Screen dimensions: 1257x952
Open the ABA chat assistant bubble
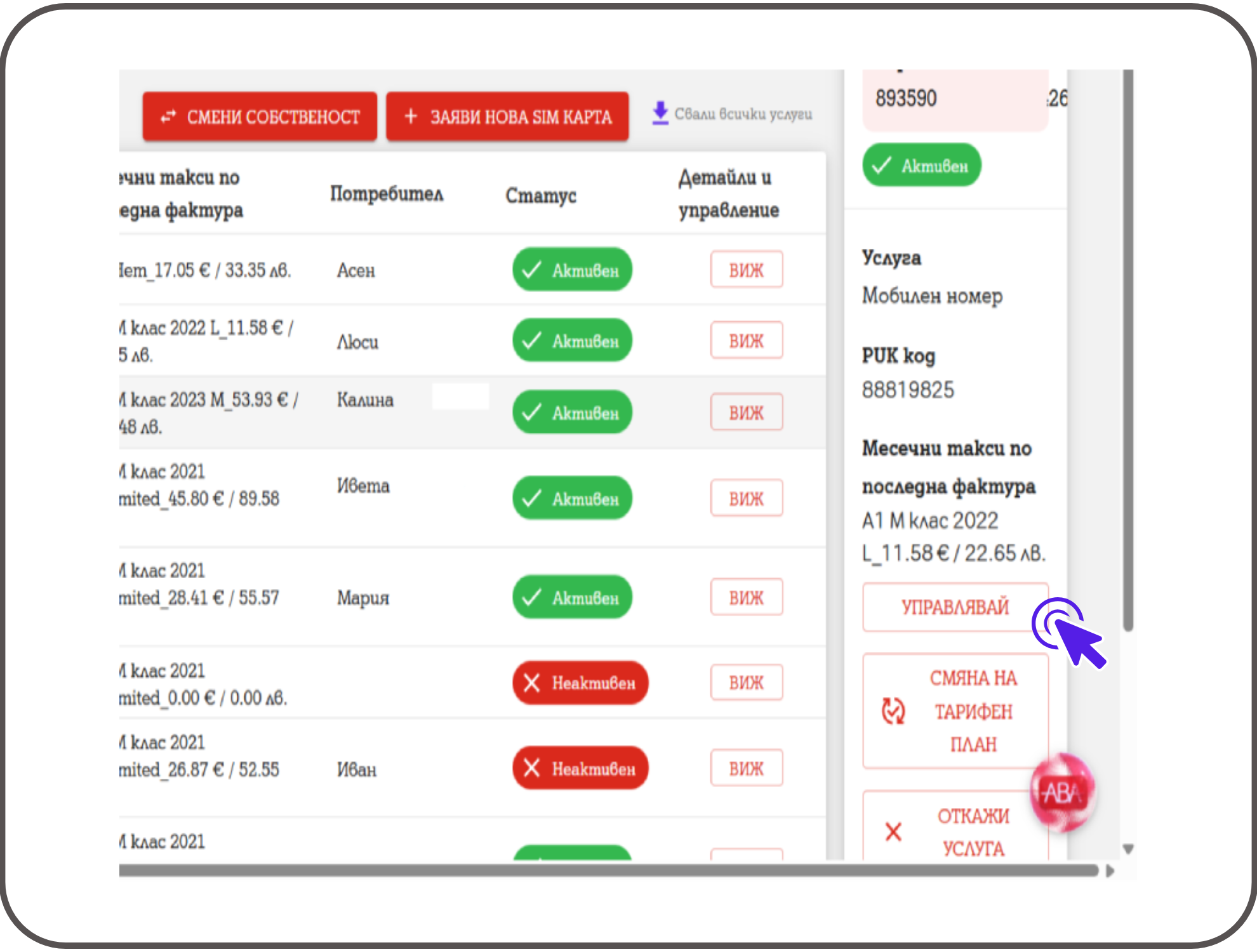(x=1062, y=793)
